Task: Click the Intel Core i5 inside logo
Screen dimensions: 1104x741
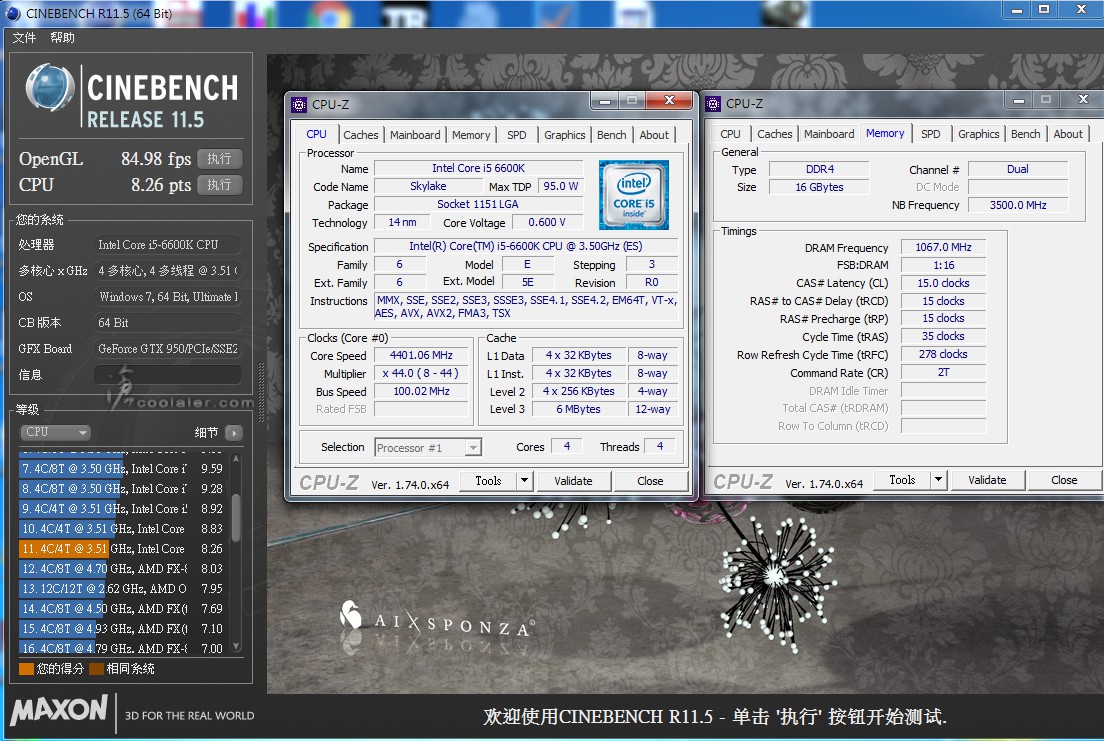Action: point(634,194)
